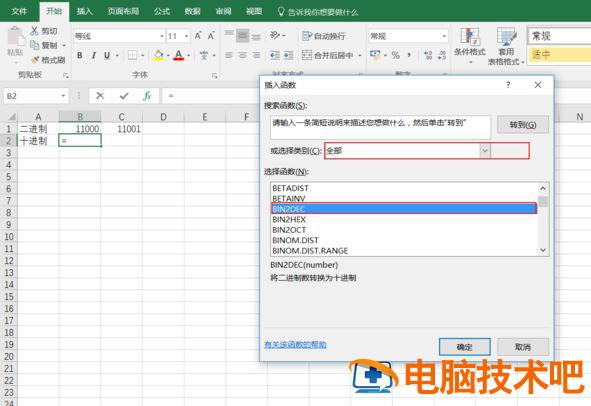
Task: Click the Paste icon in clipboard group
Action: pos(15,37)
